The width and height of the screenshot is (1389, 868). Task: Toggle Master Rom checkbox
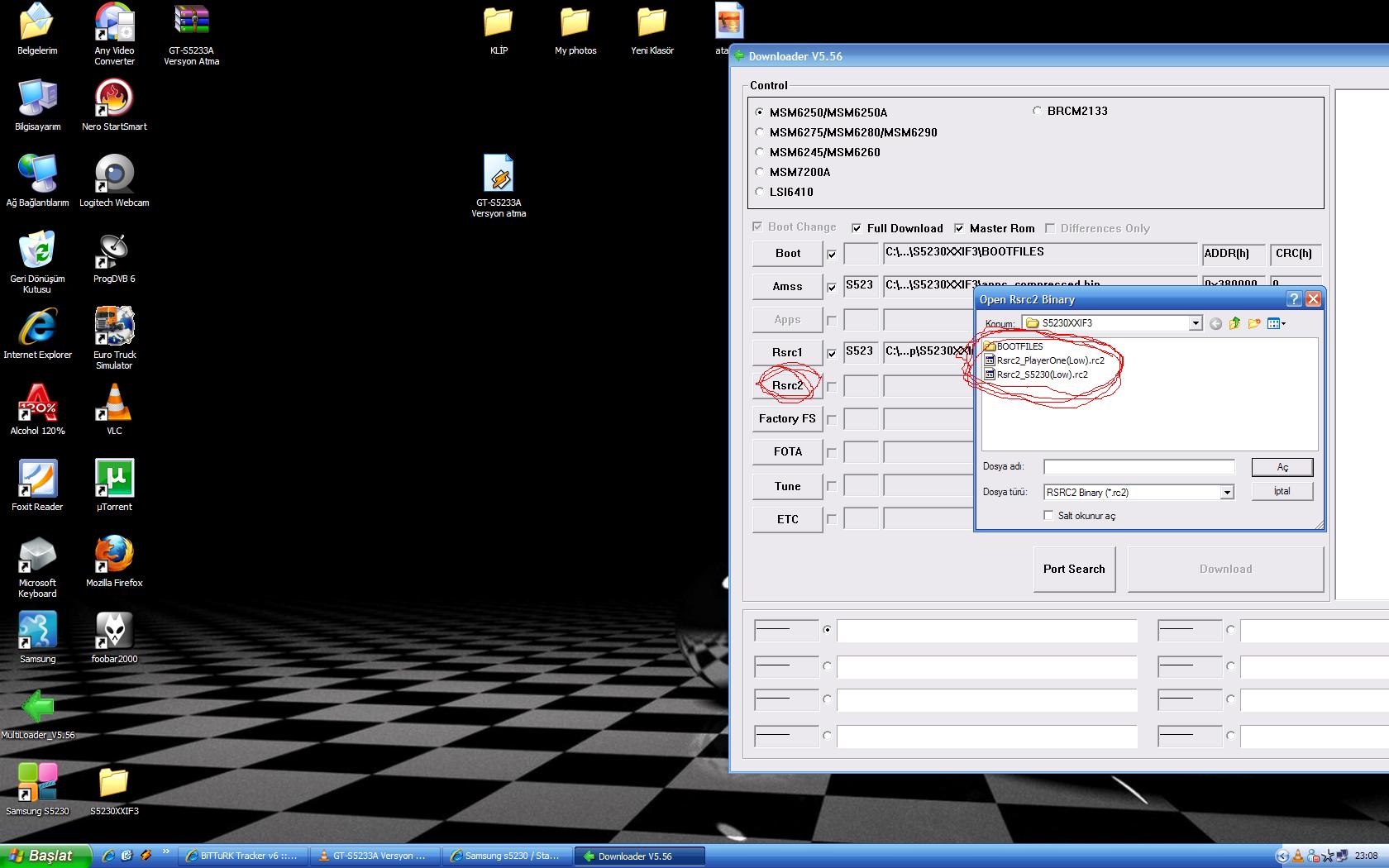tap(959, 228)
